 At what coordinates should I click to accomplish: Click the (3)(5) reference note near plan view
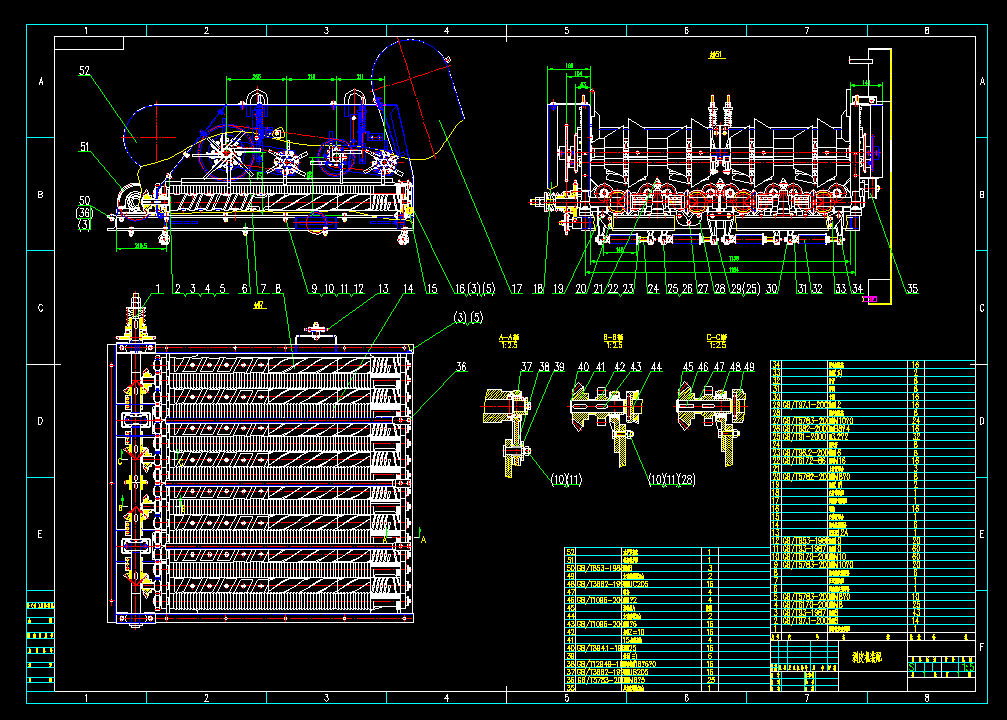coord(466,318)
